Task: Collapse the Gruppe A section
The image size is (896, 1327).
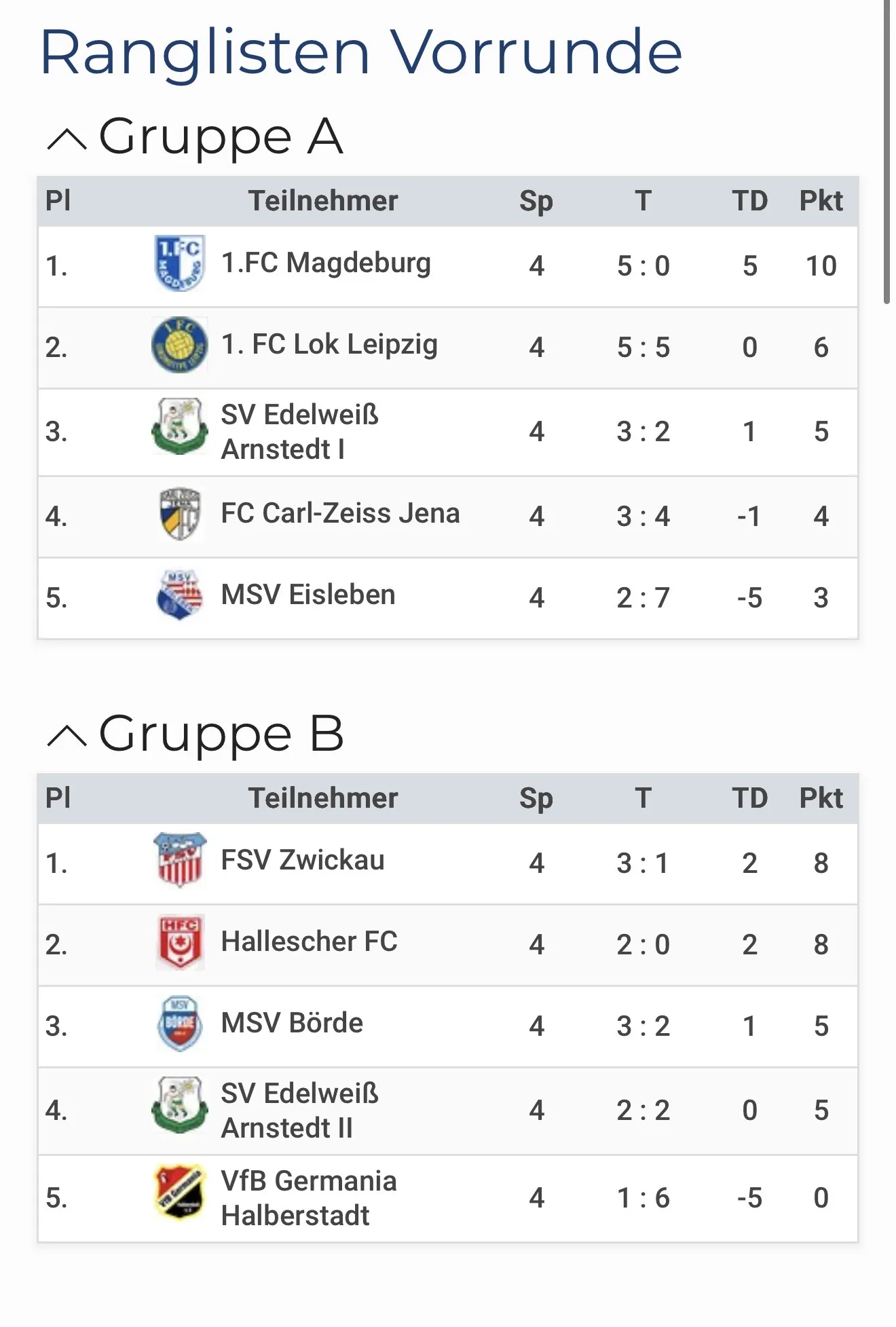Action: pos(67,139)
